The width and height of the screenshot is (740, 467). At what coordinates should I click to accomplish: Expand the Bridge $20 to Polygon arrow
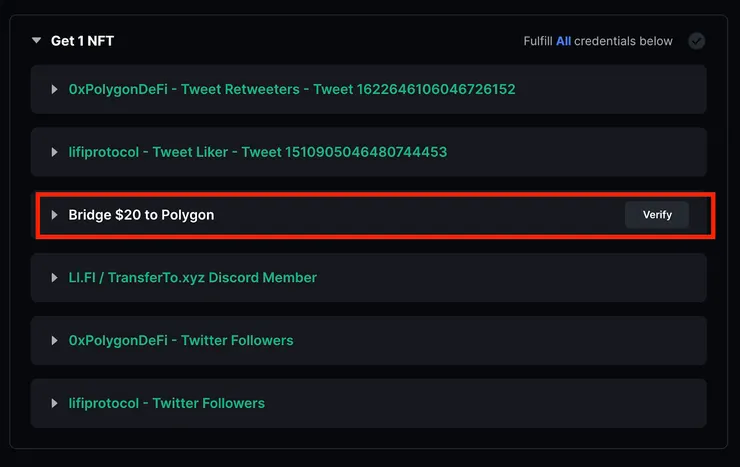pos(55,215)
